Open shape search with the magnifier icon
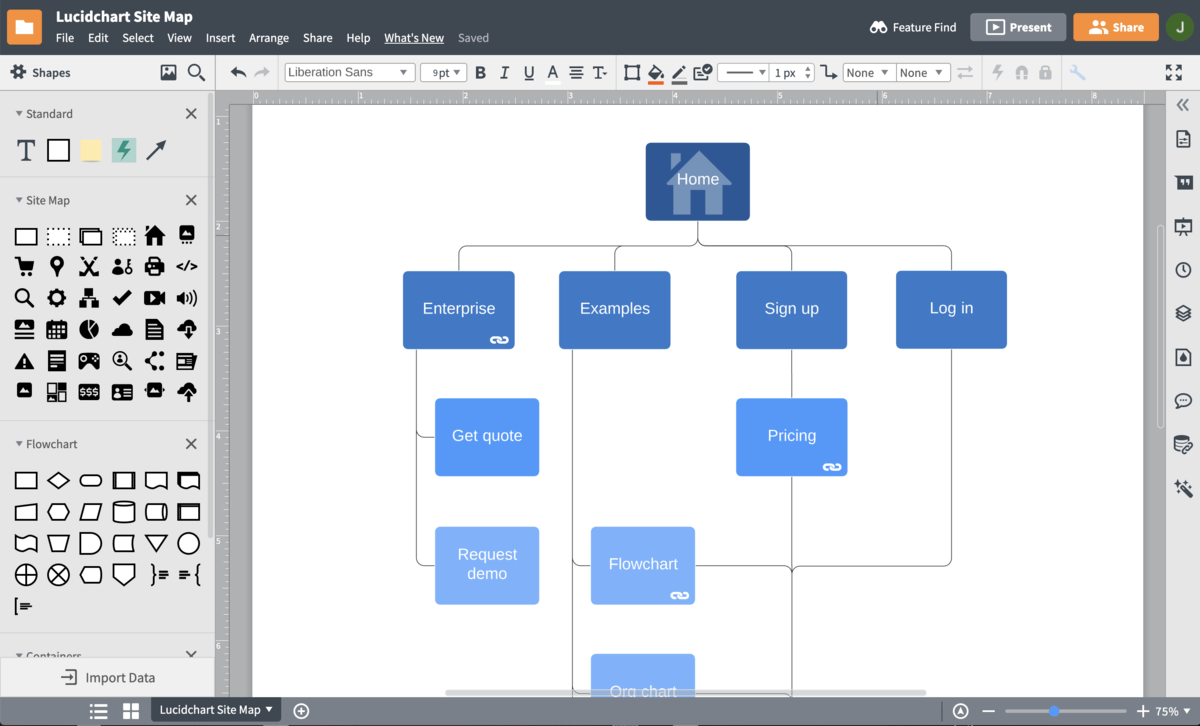The image size is (1200, 726). [196, 72]
